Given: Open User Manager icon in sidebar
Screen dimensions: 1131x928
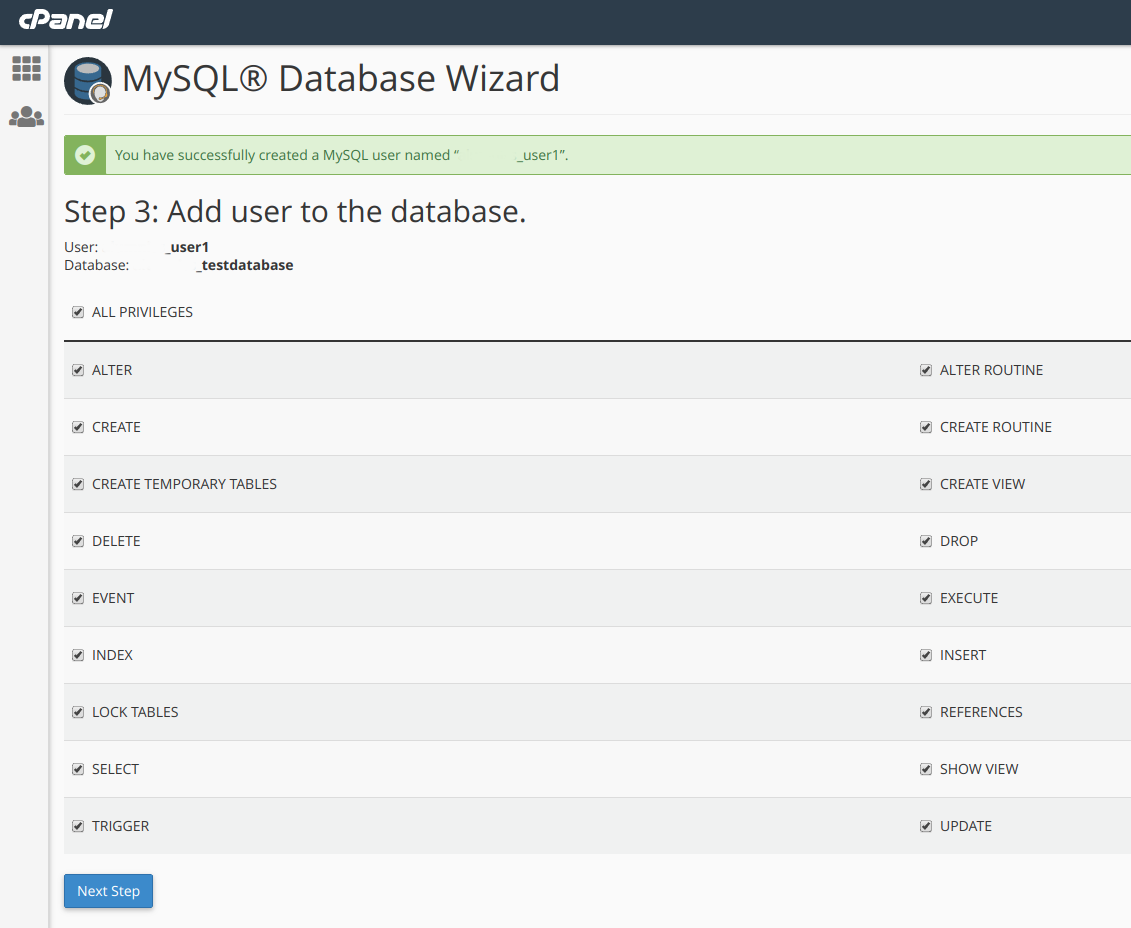Looking at the screenshot, I should click(26, 118).
